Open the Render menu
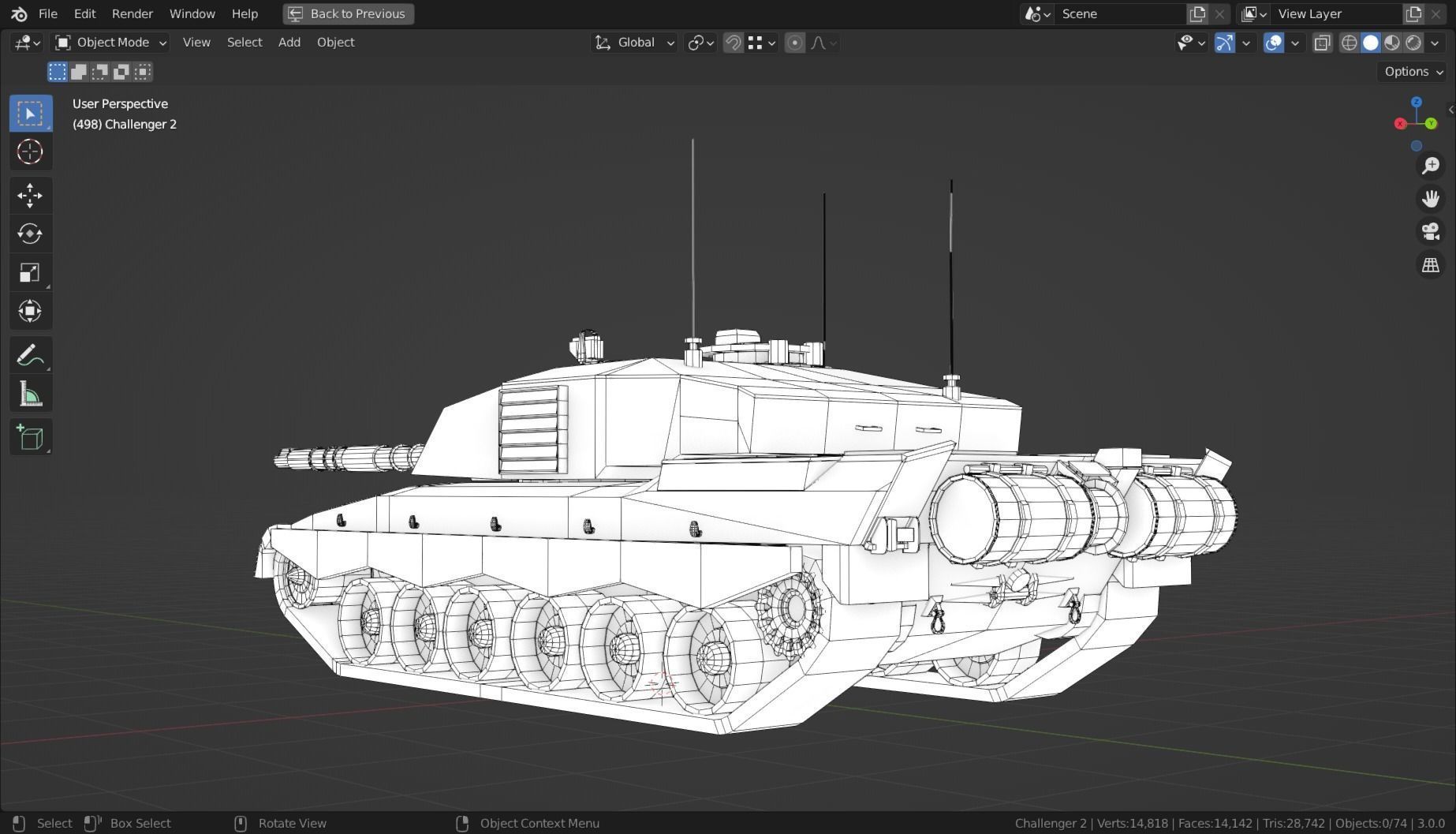The width and height of the screenshot is (1456, 834). 132,13
